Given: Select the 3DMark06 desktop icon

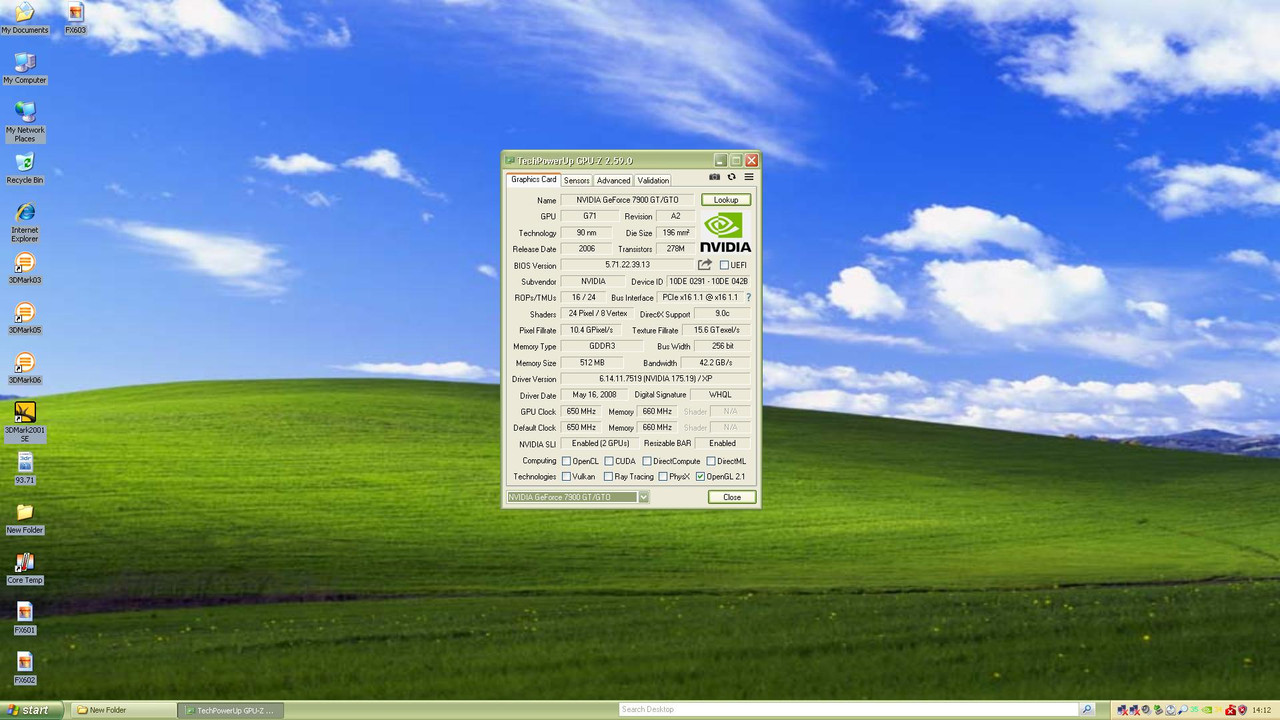Looking at the screenshot, I should pyautogui.click(x=25, y=369).
